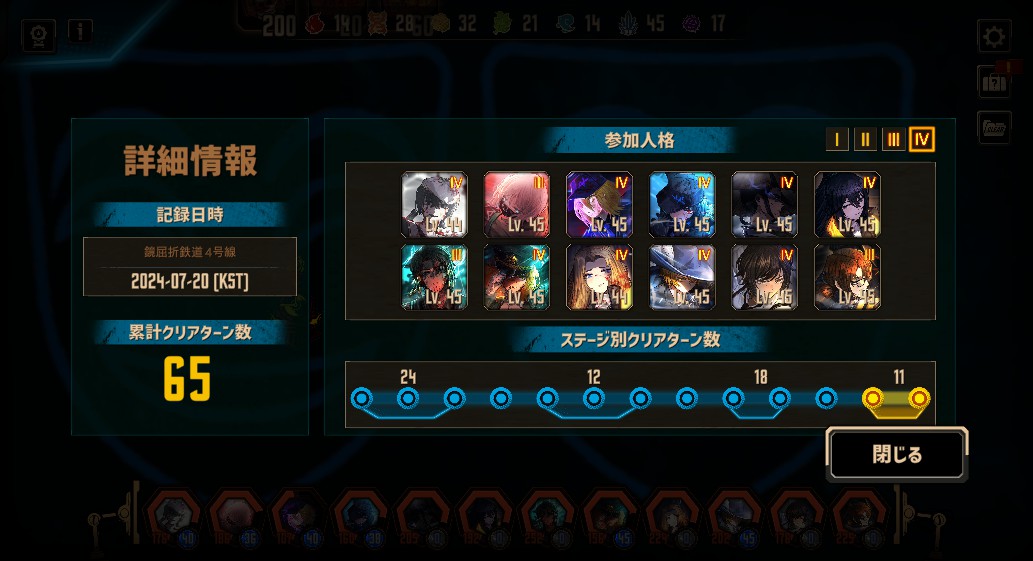
Task: Select the purple witch-hat identity Lv. 45
Action: point(599,205)
